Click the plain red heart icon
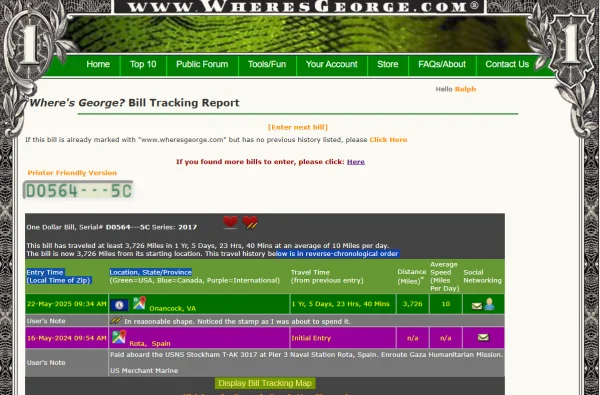 pos(230,222)
